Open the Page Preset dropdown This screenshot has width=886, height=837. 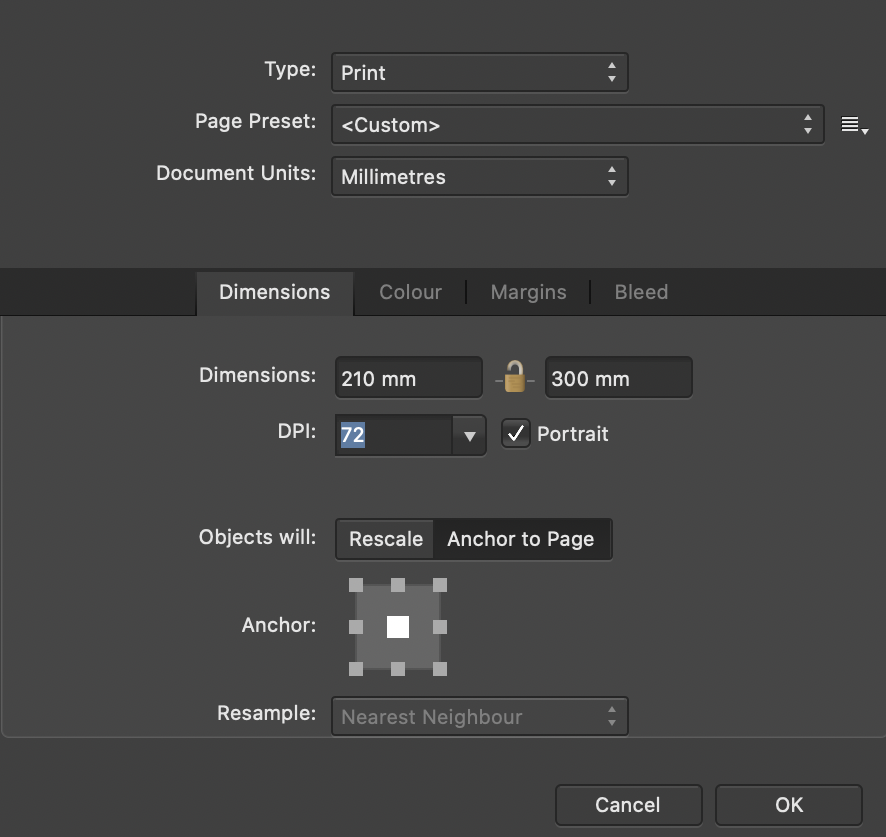coord(578,124)
